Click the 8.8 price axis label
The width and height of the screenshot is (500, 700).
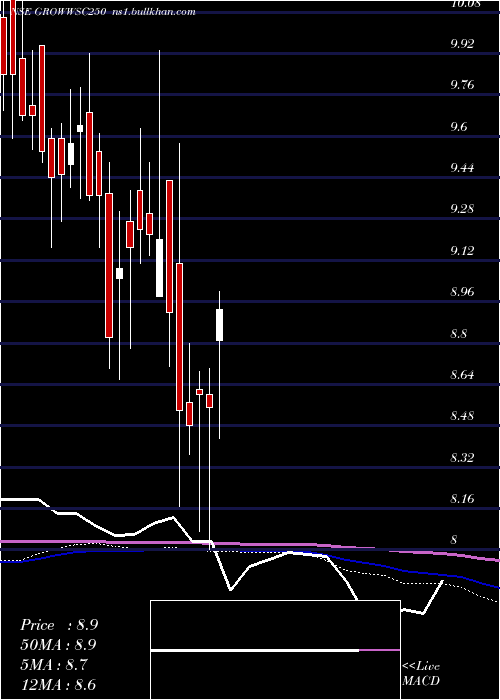(x=458, y=333)
